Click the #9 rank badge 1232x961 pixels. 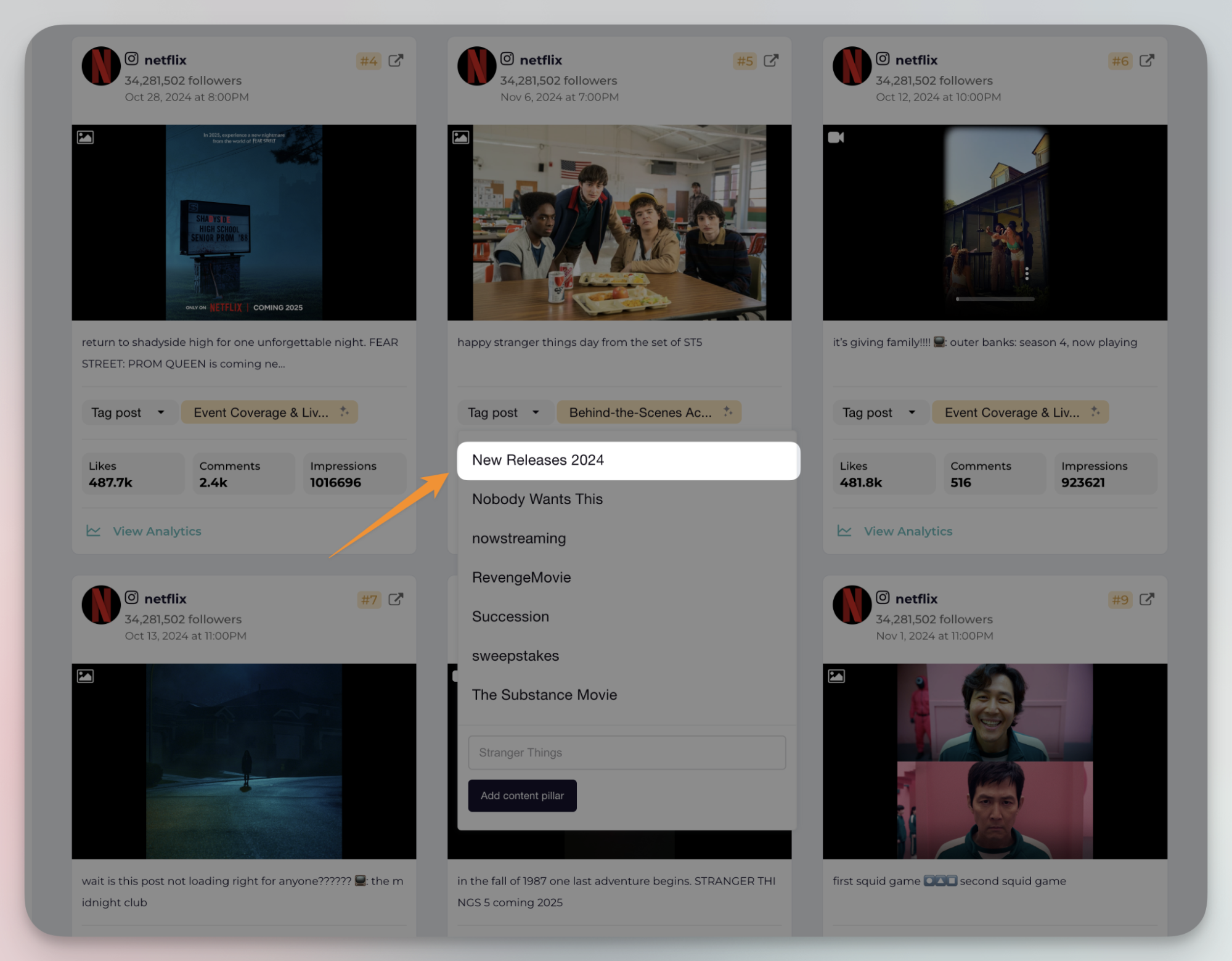pos(1120,600)
